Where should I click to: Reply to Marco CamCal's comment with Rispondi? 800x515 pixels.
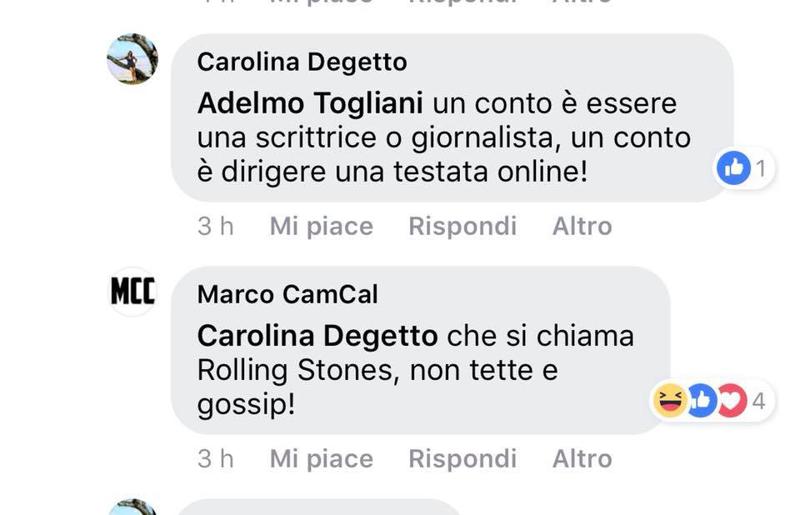462,459
